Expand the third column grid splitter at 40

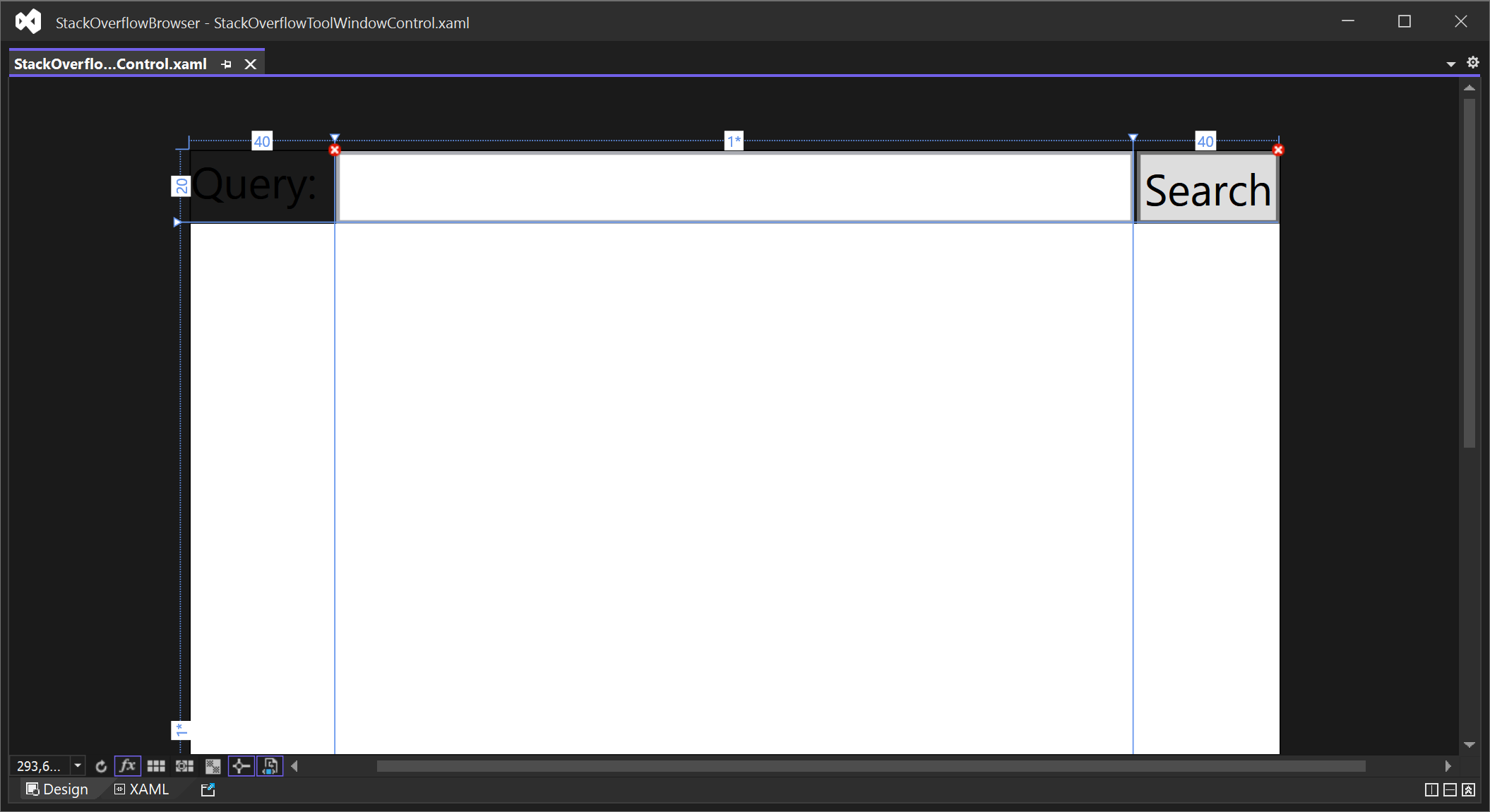click(x=1205, y=141)
